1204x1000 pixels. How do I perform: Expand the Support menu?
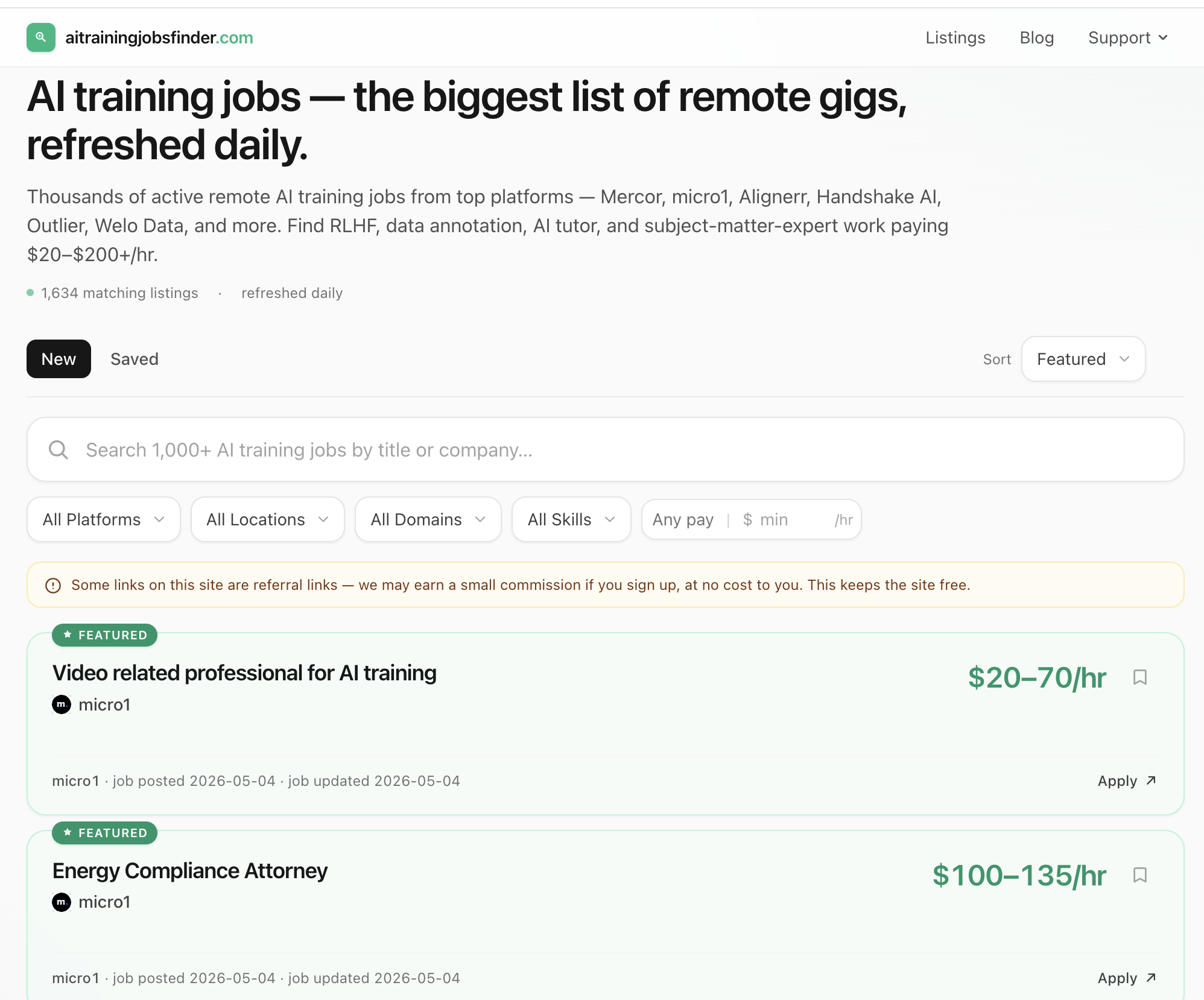pos(1128,37)
